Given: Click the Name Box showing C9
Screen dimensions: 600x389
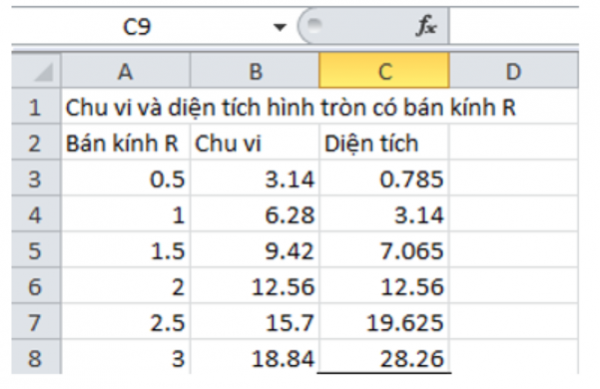Looking at the screenshot, I should (137, 26).
